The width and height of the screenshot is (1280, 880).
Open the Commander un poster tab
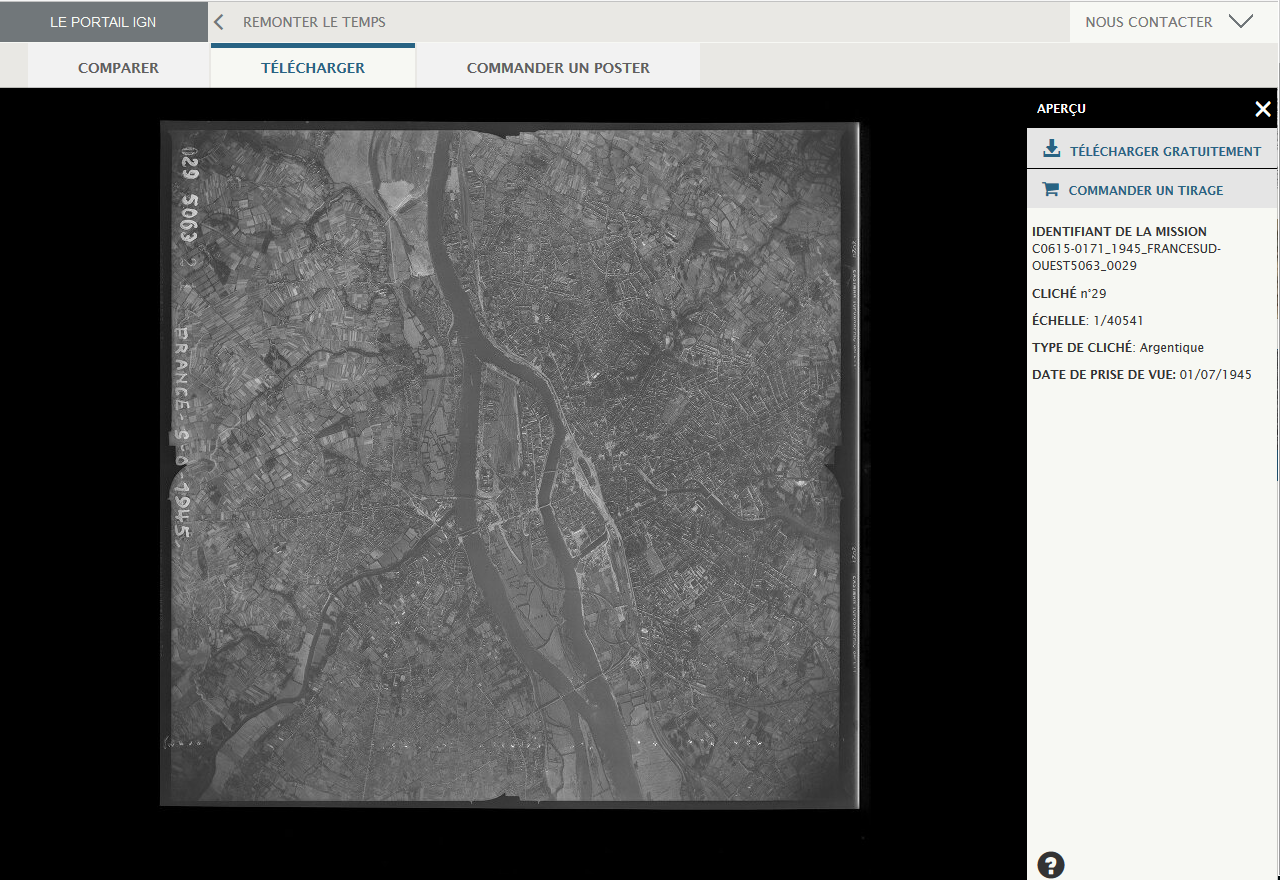(x=558, y=68)
